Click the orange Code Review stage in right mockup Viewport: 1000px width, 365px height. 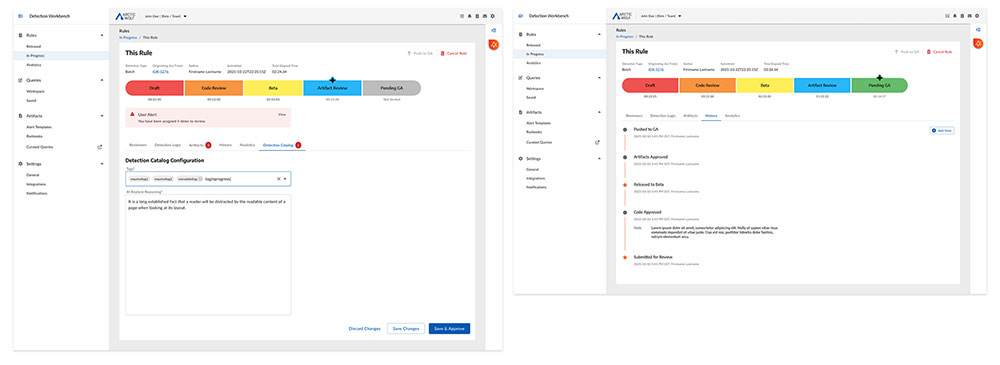click(x=708, y=85)
